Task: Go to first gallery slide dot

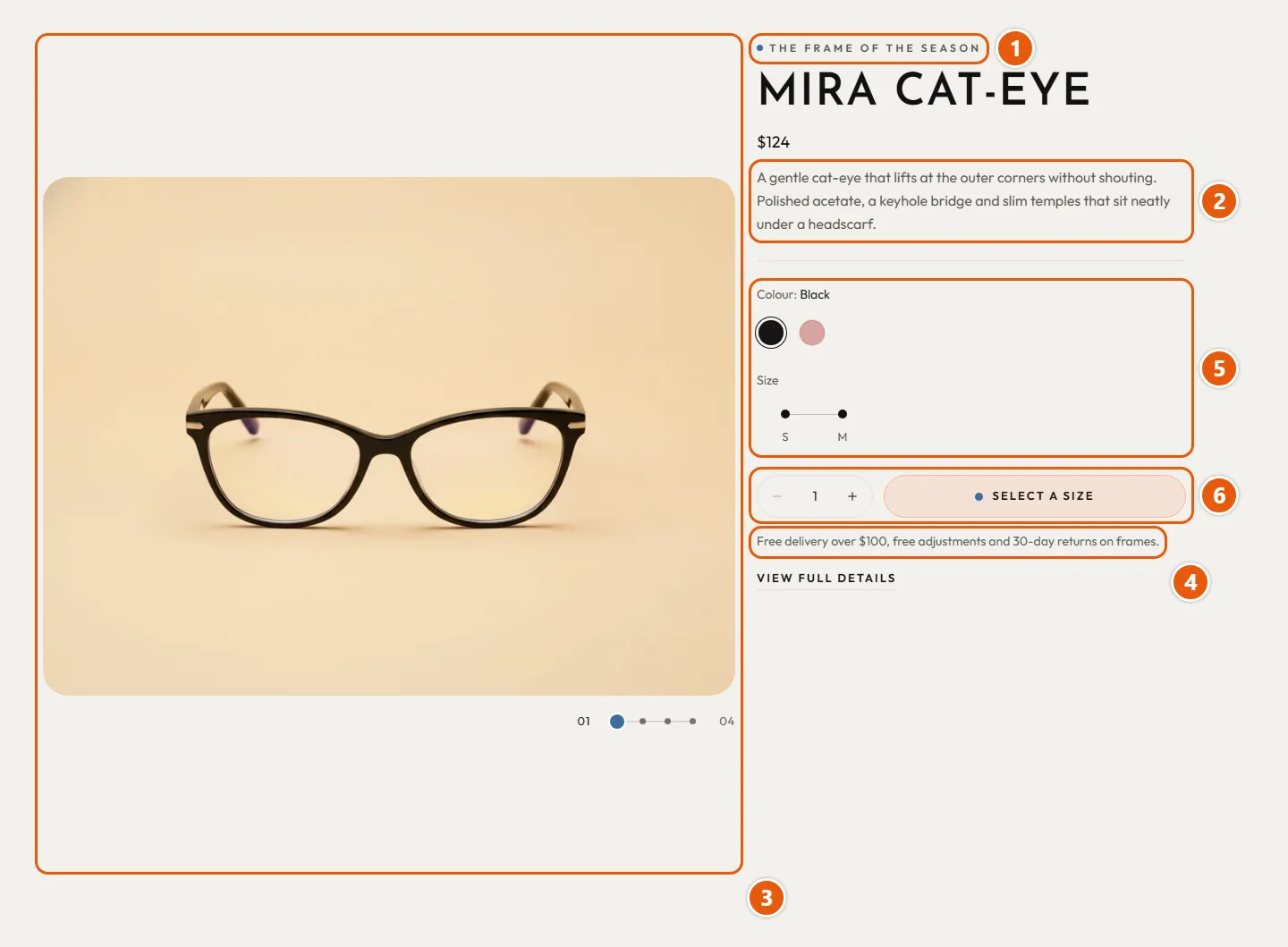Action: point(617,722)
